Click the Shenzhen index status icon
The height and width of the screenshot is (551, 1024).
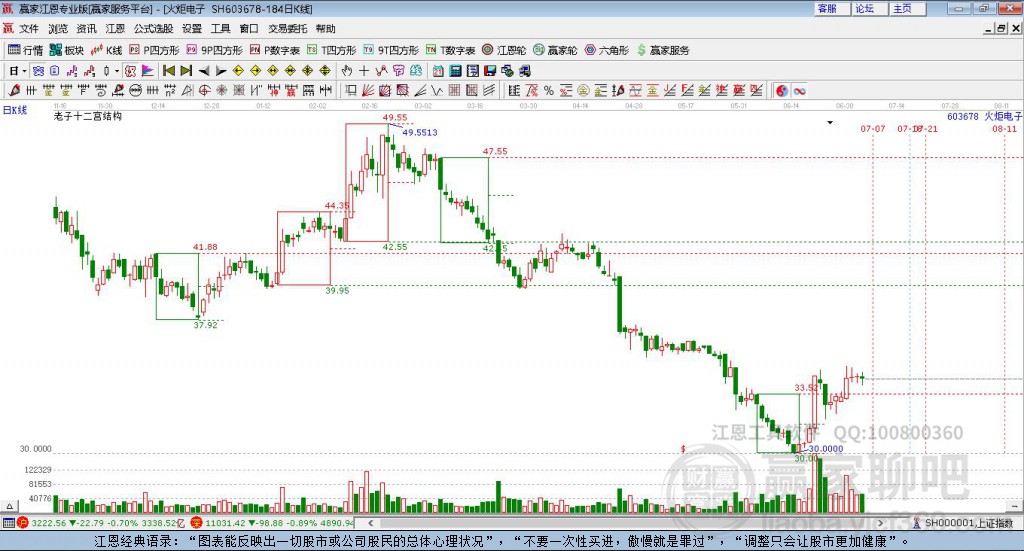(x=197, y=523)
